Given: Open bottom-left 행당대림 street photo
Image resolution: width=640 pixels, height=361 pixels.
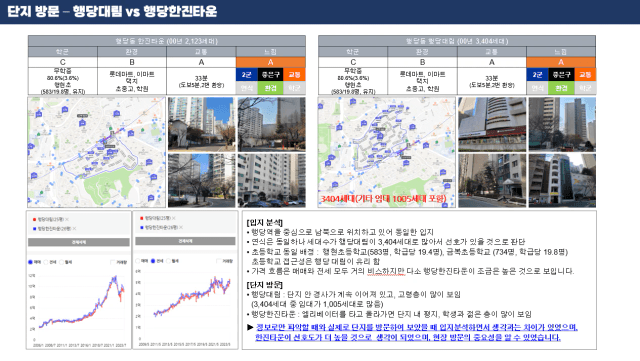Looking at the screenshot, I should pos(492,180).
